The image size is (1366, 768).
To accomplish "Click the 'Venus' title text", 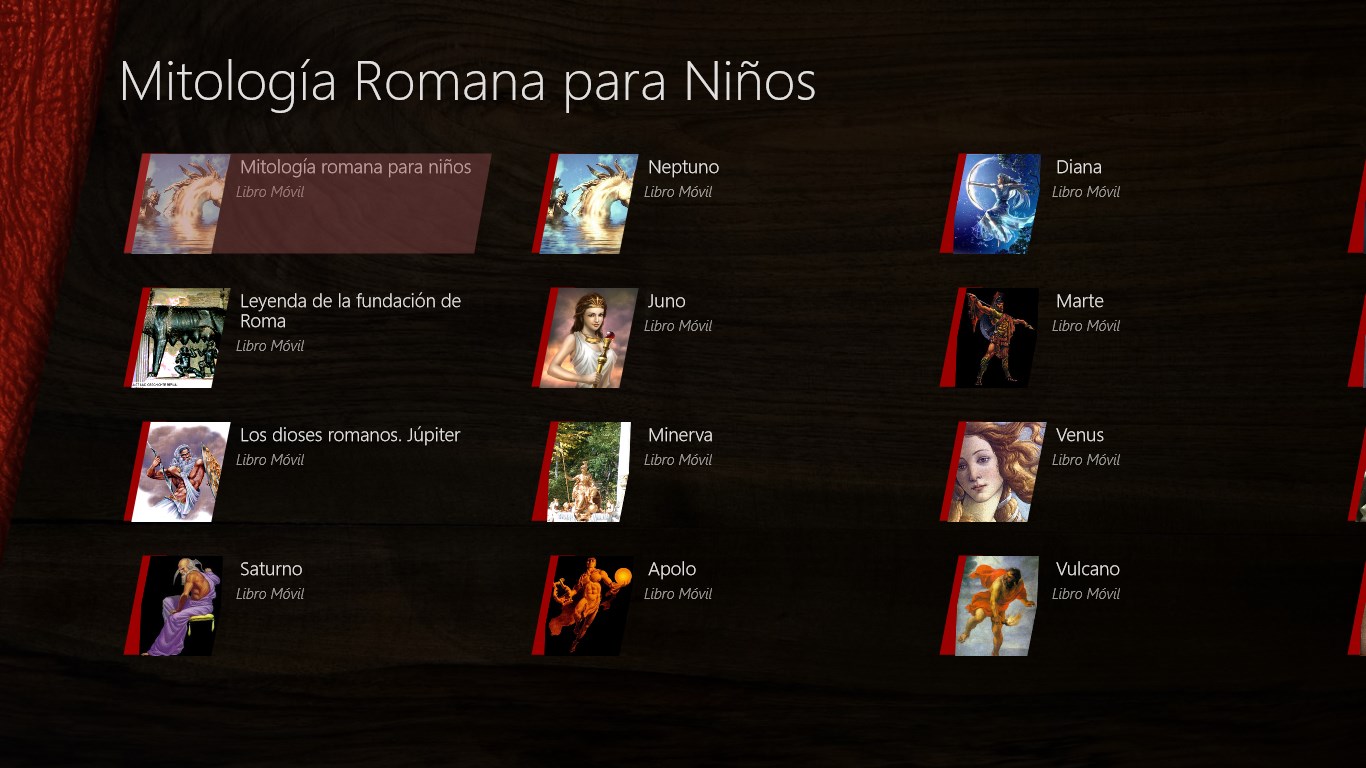I will [1080, 435].
